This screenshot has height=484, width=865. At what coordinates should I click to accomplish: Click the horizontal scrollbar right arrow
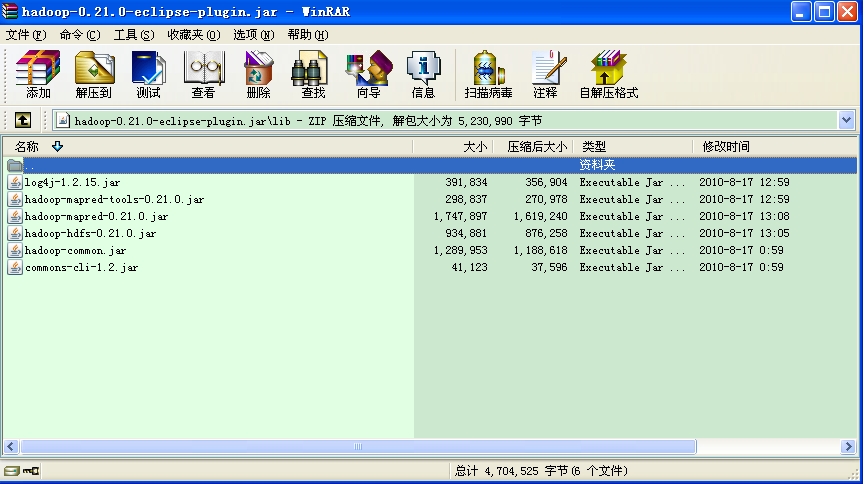848,446
